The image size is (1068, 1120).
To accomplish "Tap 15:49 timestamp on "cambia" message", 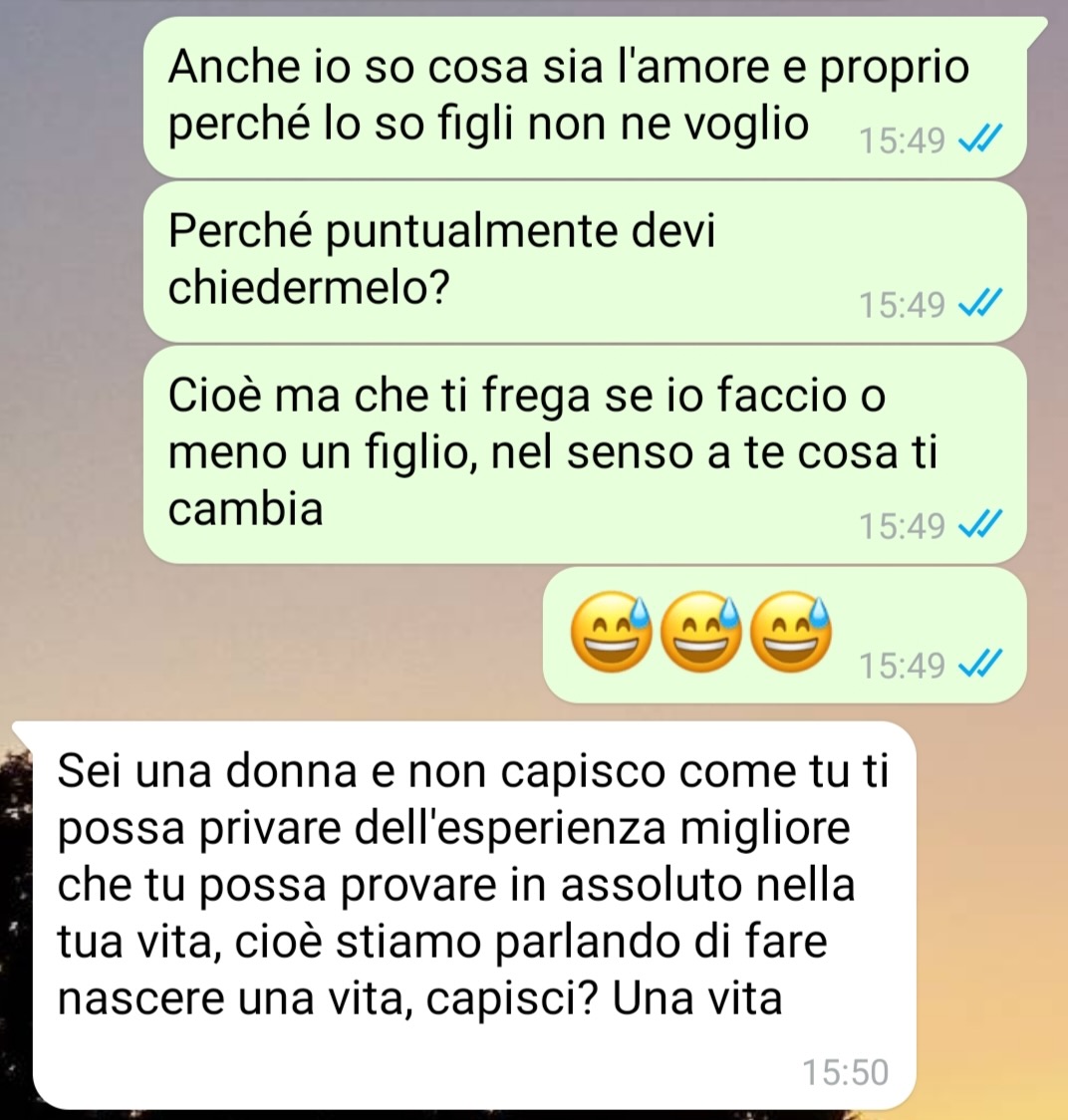I will tap(902, 526).
